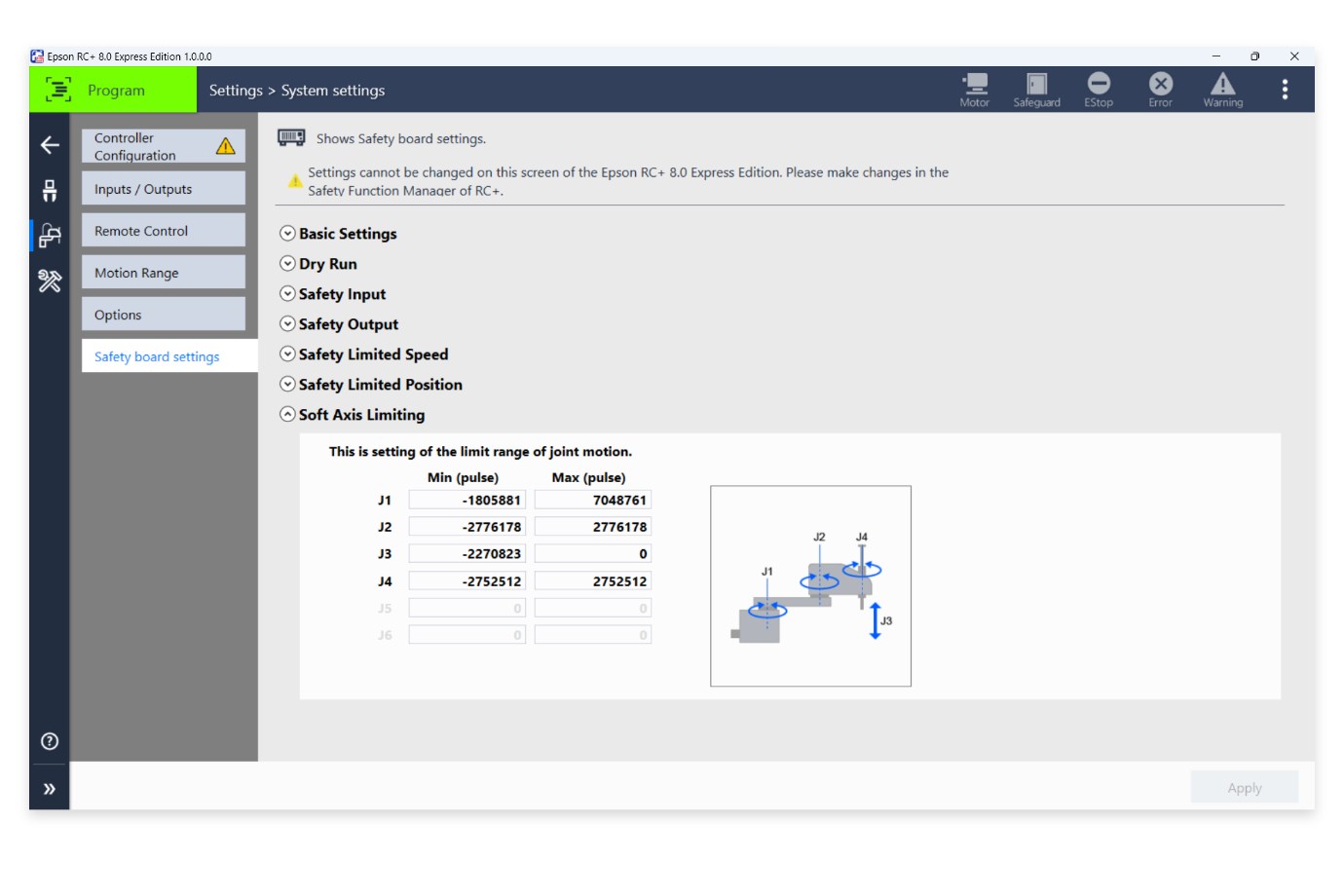Click the yellow caution icon beside the notice
Screen dimensions: 1344x896
pyautogui.click(x=295, y=181)
